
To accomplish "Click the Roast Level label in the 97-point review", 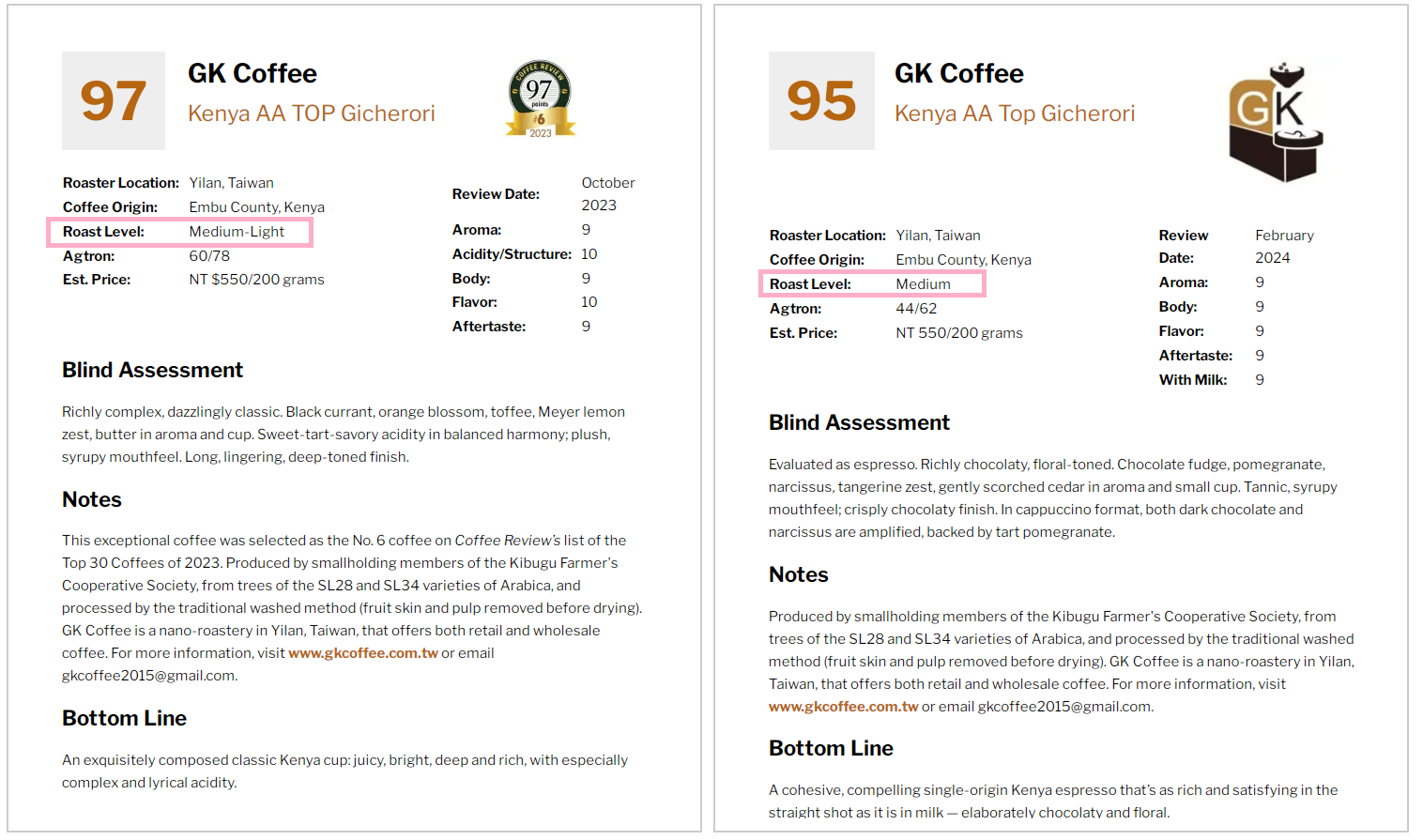I will (103, 232).
